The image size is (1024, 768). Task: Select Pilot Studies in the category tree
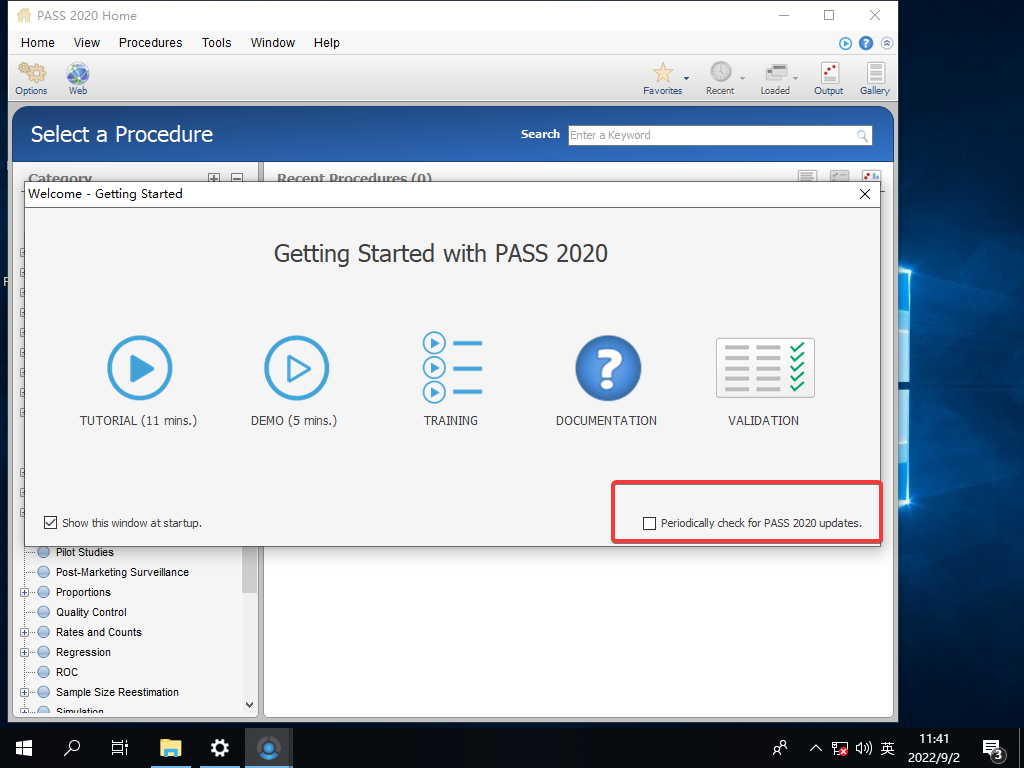(x=85, y=552)
